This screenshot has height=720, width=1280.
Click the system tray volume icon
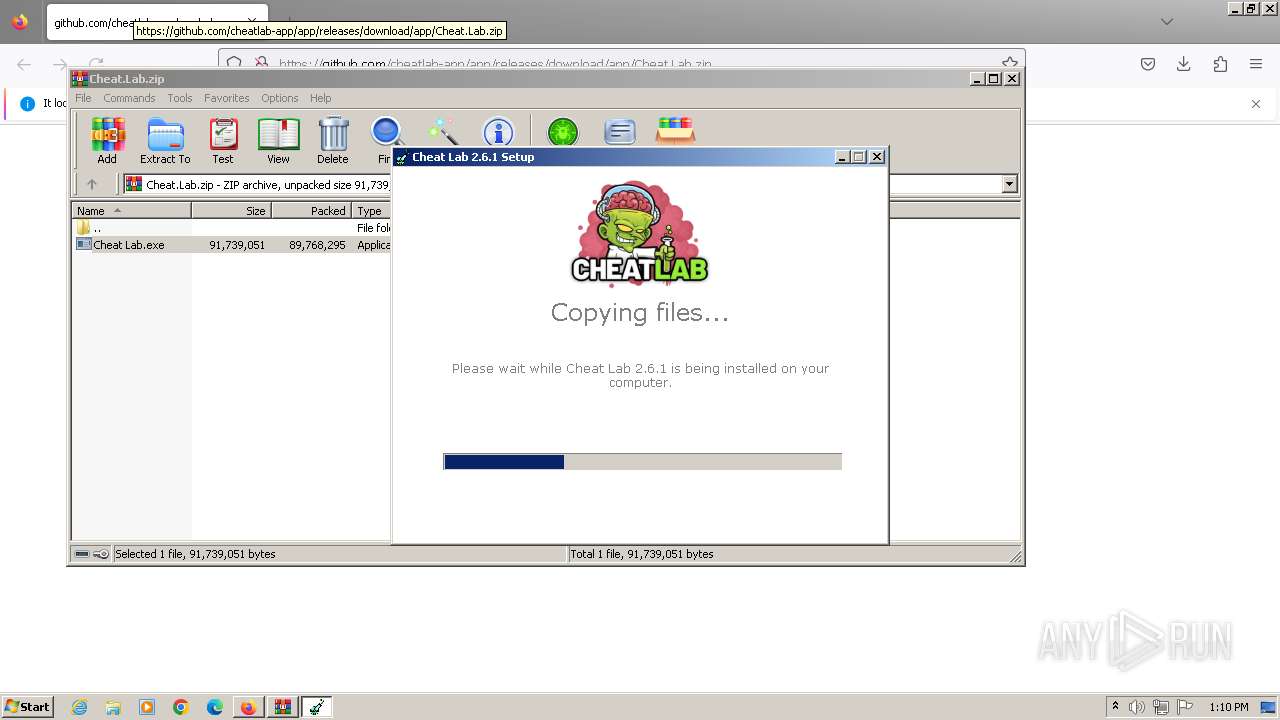pyautogui.click(x=1138, y=707)
